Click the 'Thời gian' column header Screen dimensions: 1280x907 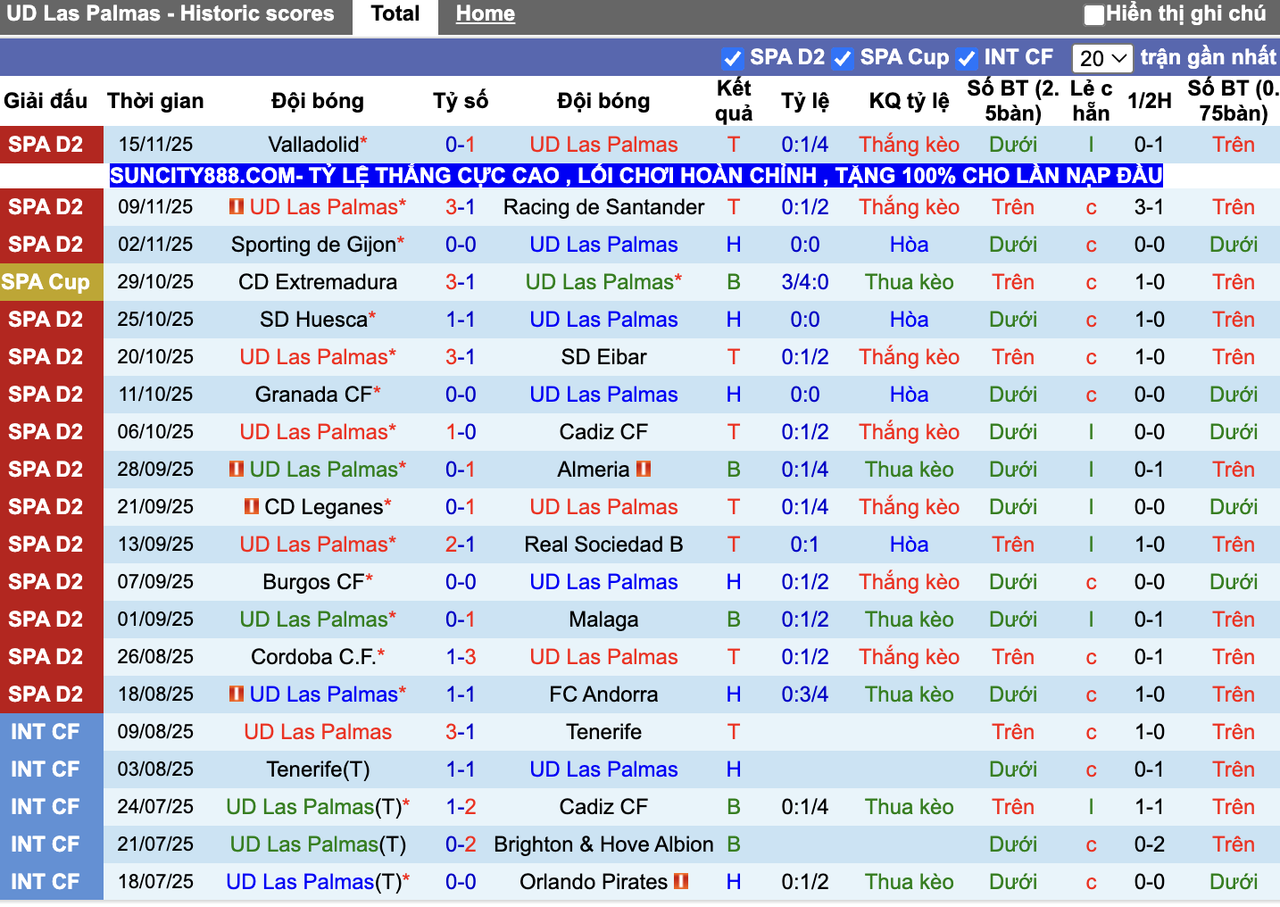tap(155, 101)
